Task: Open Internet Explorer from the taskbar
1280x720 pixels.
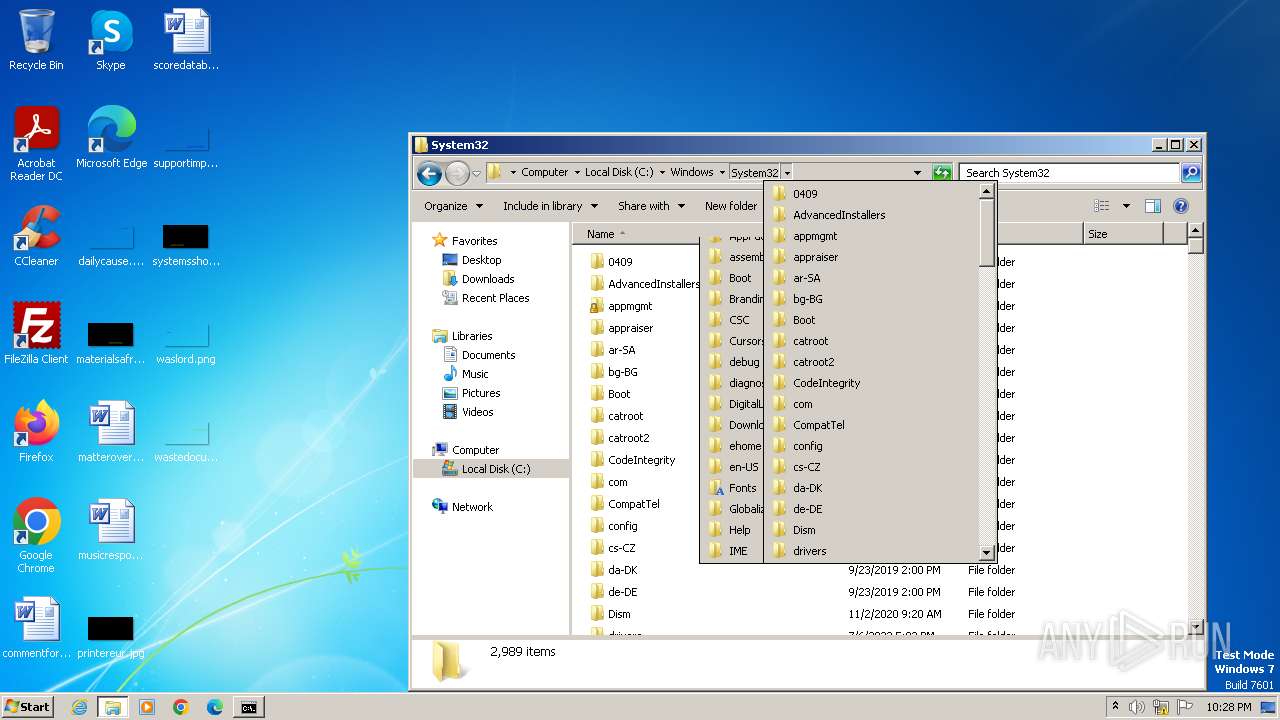Action: click(79, 707)
